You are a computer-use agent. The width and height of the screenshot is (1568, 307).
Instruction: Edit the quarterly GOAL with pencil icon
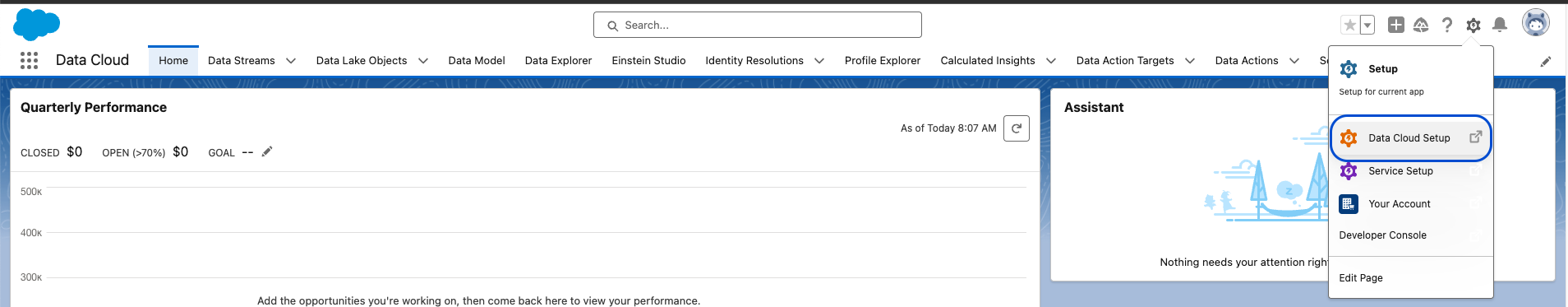coord(267,151)
